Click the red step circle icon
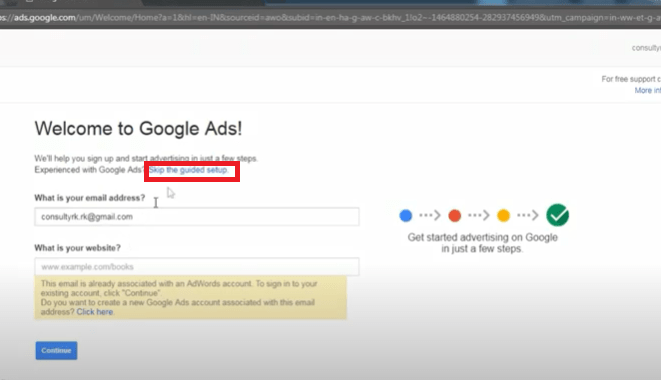 click(x=454, y=216)
